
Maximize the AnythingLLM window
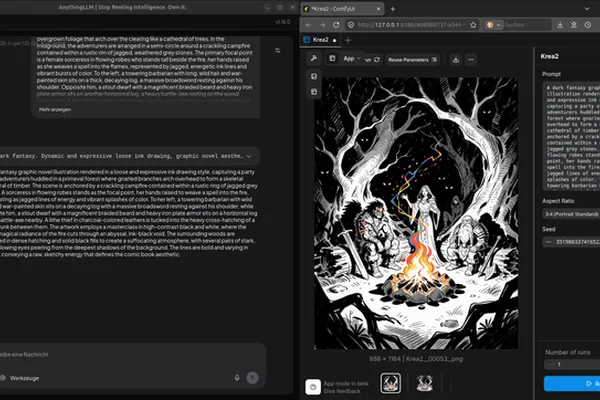(280, 7)
